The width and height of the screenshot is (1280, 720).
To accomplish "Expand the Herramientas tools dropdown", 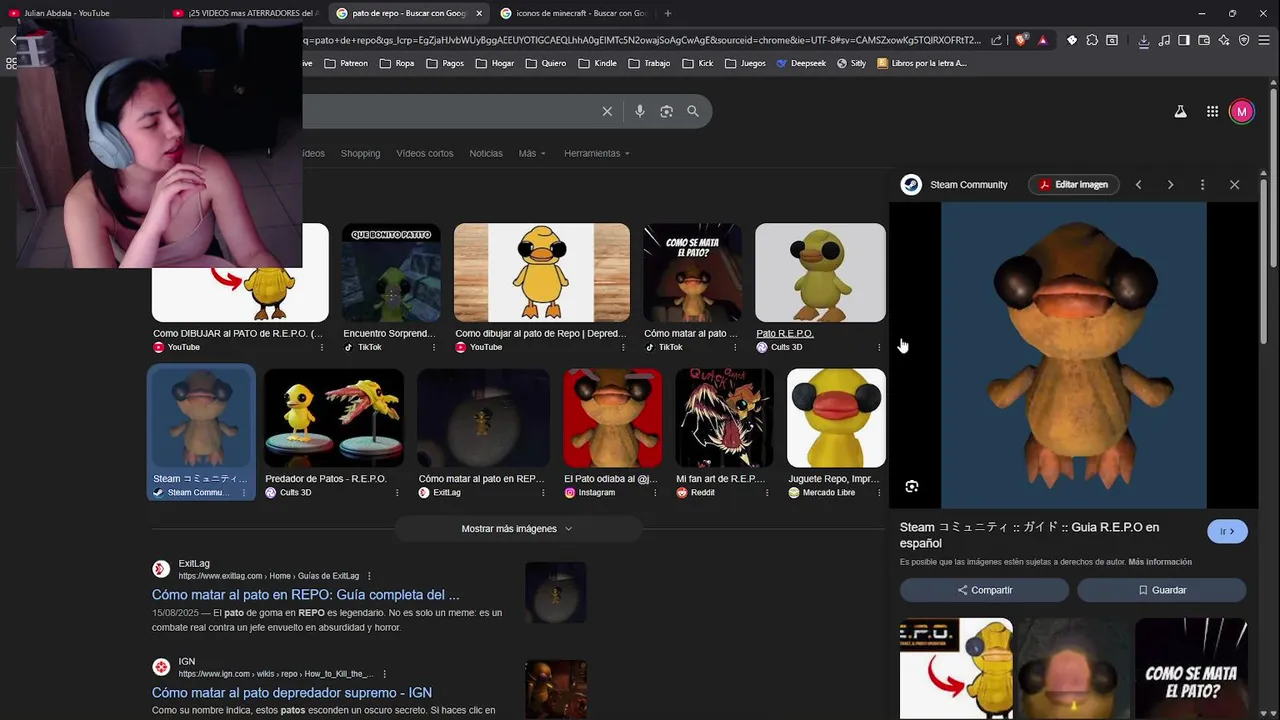I will coord(596,153).
